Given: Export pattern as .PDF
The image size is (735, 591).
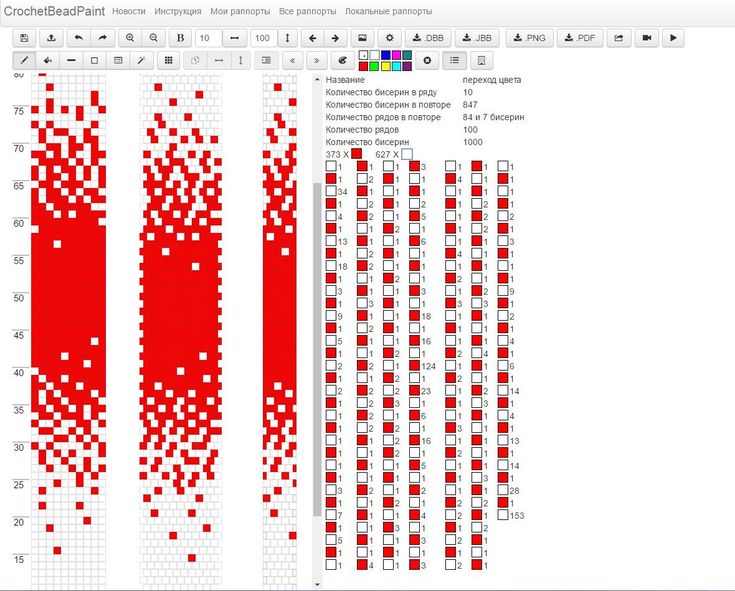Looking at the screenshot, I should pyautogui.click(x=580, y=38).
